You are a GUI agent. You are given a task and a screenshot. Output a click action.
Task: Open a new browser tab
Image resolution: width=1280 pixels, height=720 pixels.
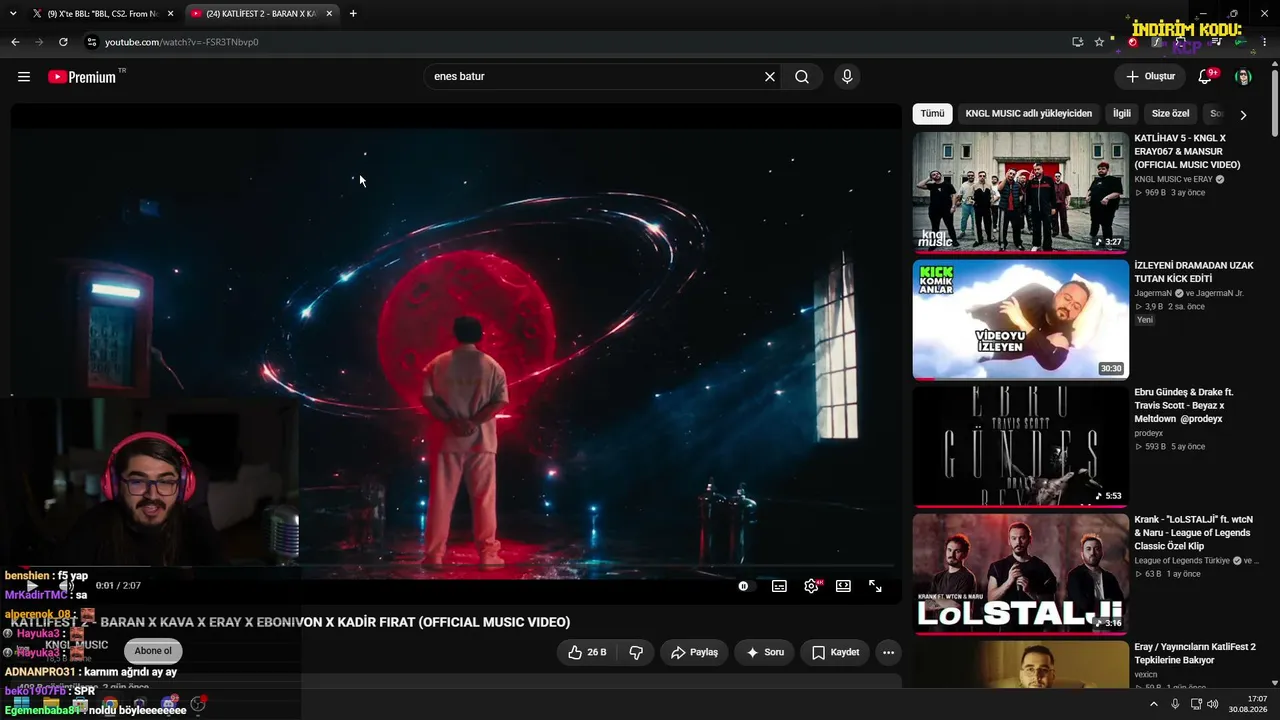pyautogui.click(x=353, y=14)
